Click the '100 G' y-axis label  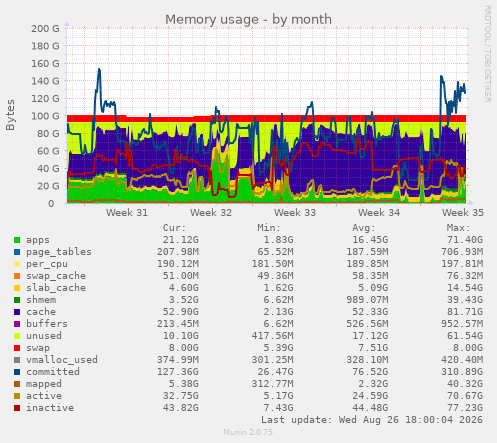click(45, 116)
